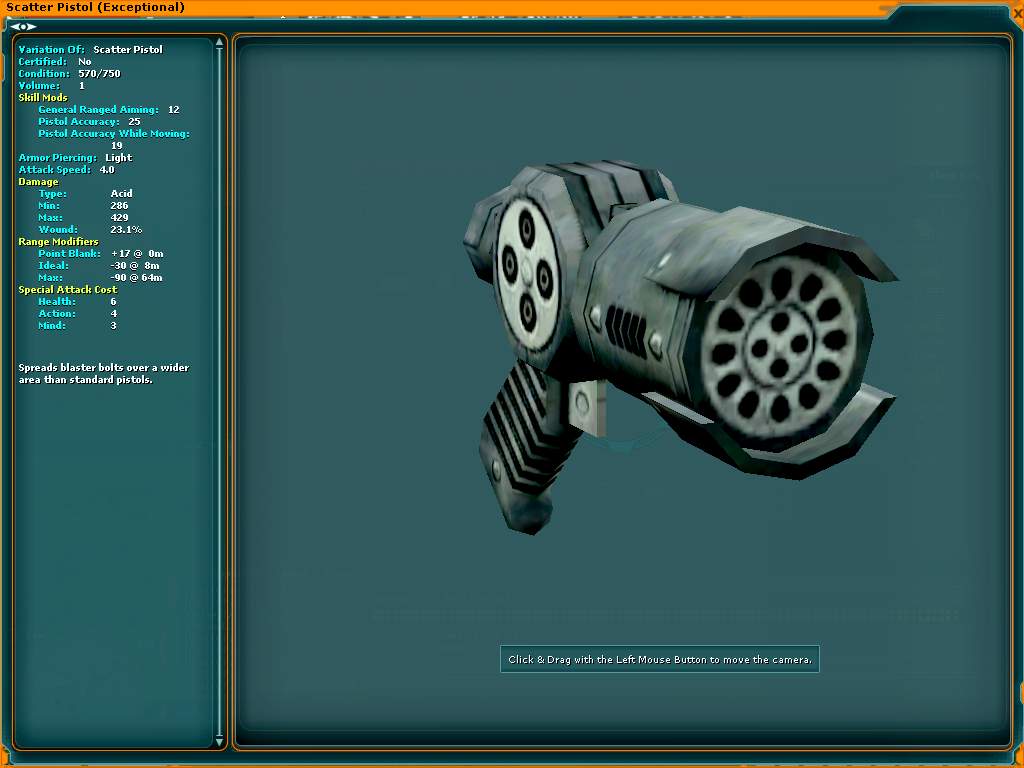Click the "Damage" section heading
The image size is (1024, 768).
[x=39, y=182]
